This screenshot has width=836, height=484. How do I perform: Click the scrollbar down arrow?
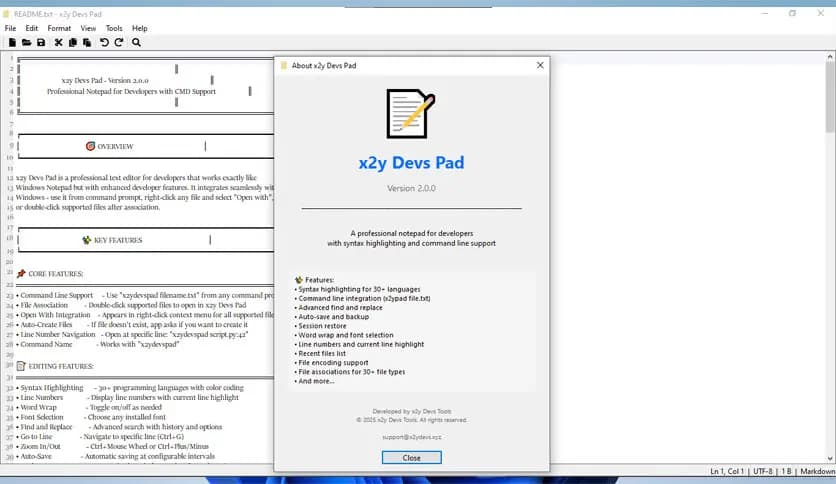click(830, 458)
